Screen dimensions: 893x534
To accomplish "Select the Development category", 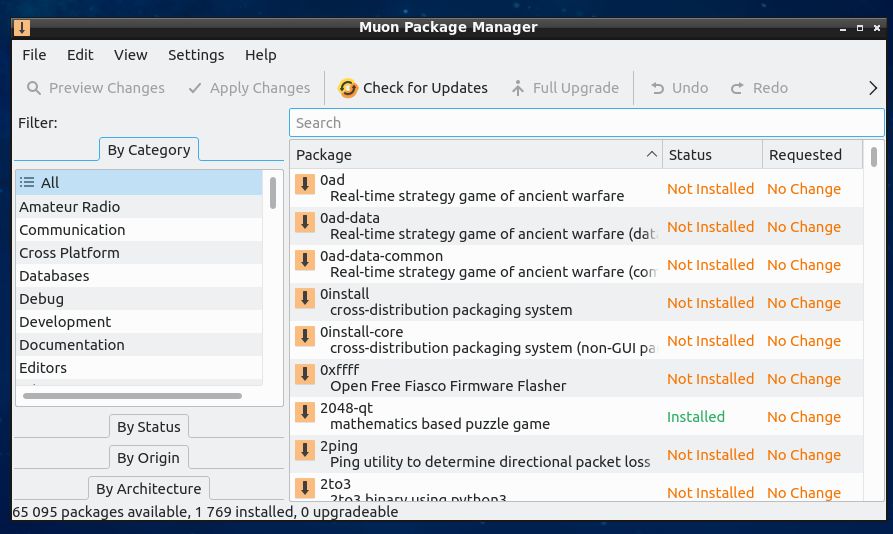I will click(x=139, y=322).
